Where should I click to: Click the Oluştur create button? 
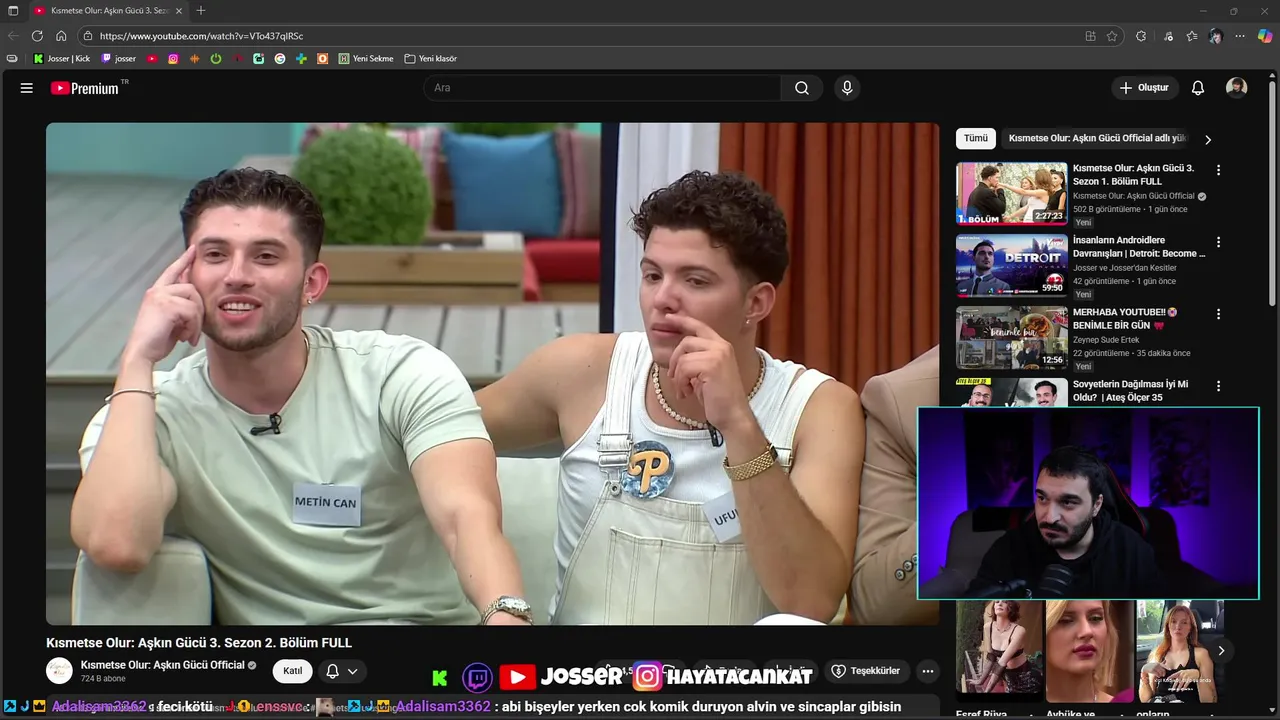tap(1144, 88)
